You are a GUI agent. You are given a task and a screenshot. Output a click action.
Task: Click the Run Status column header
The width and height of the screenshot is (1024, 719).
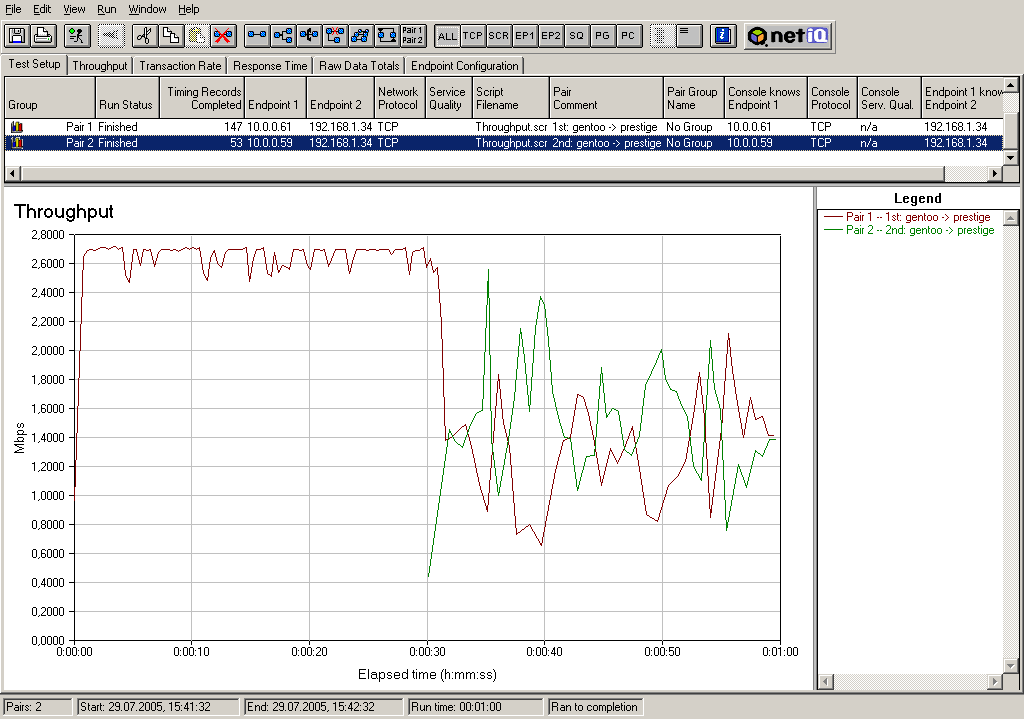pos(126,104)
